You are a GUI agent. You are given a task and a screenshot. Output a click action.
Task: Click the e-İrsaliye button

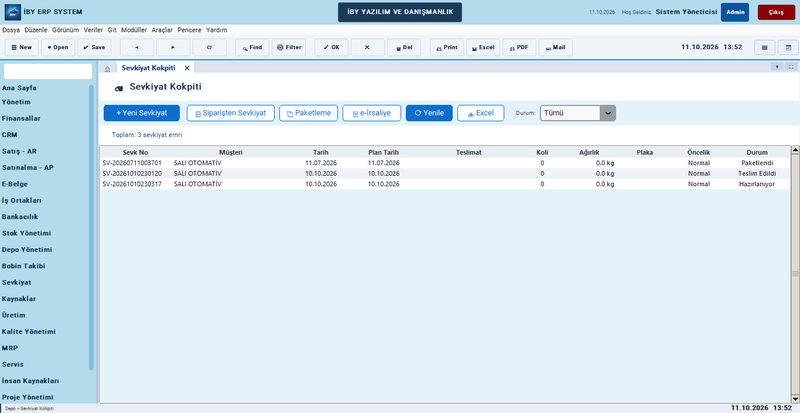(x=371, y=113)
